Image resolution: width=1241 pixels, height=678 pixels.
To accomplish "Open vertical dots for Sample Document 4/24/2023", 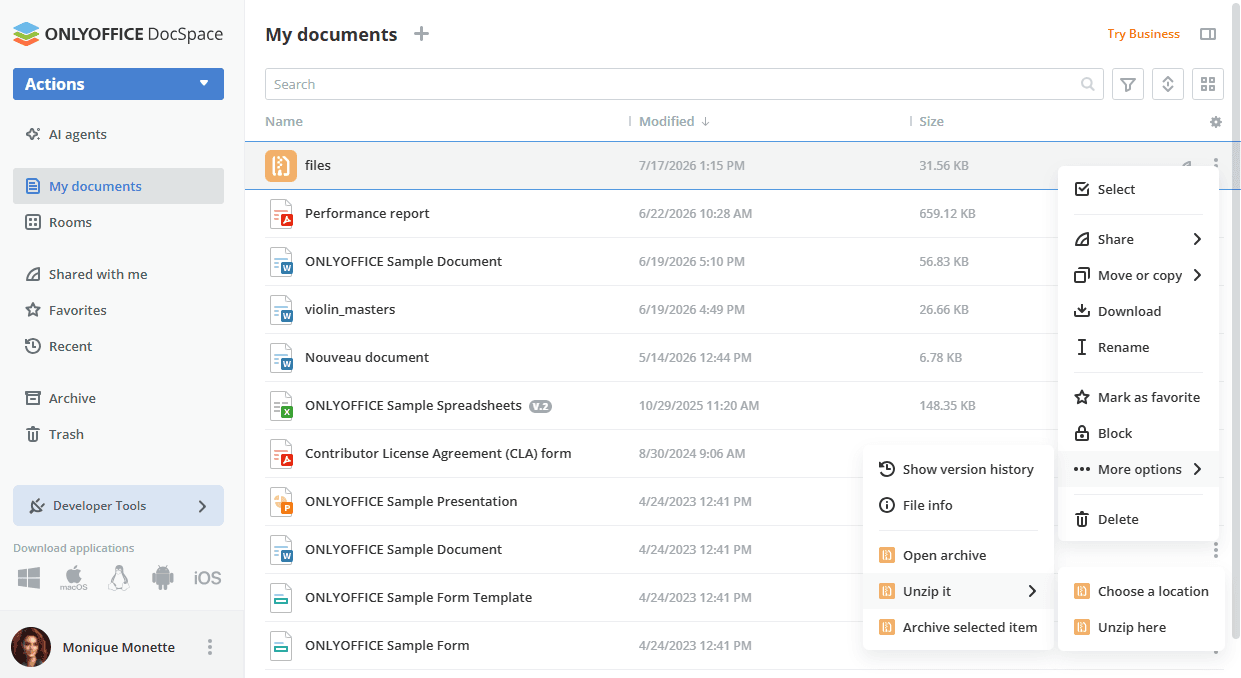I will pos(1216,549).
